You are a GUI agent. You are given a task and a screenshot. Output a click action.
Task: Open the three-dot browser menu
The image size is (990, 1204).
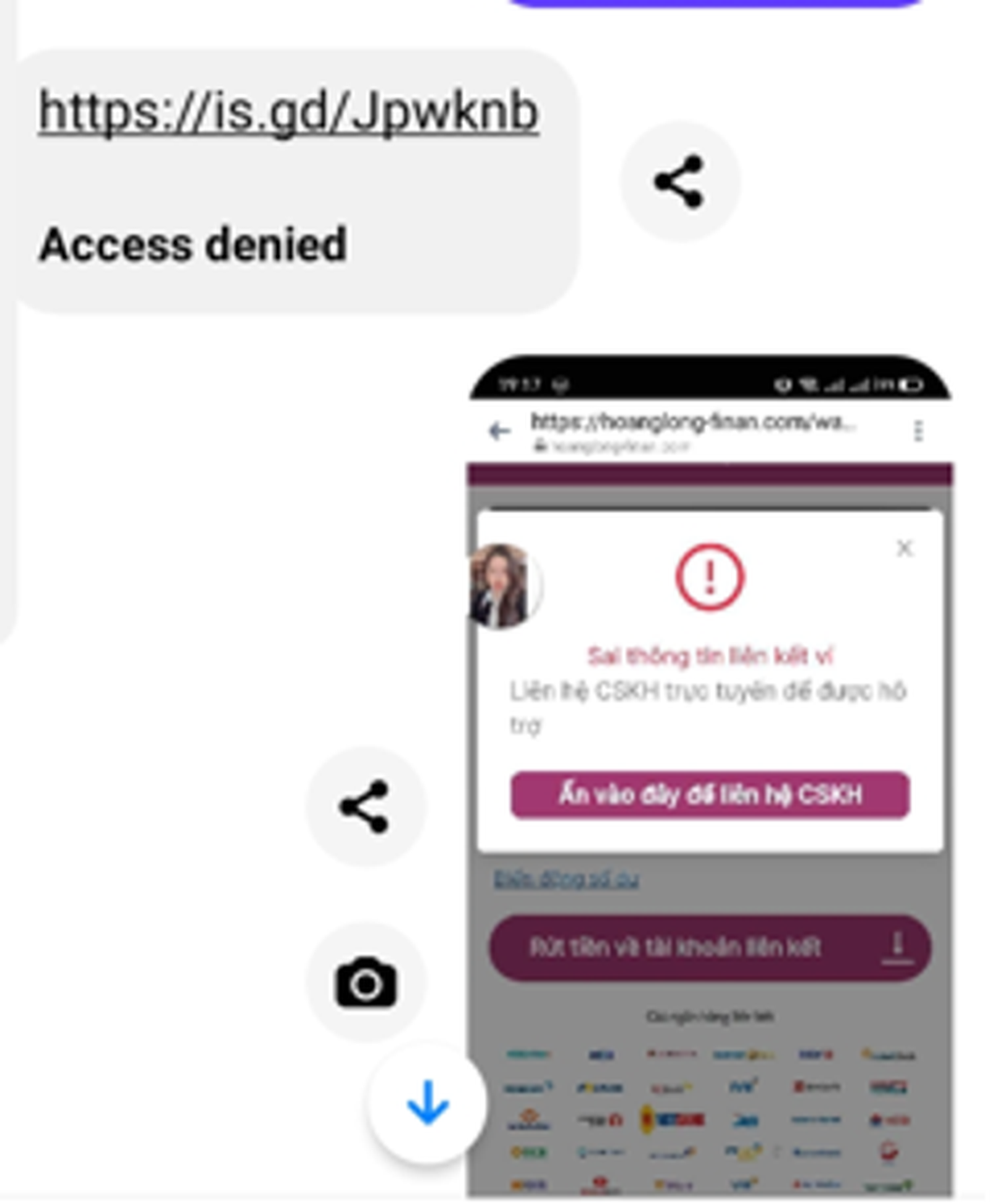[918, 431]
